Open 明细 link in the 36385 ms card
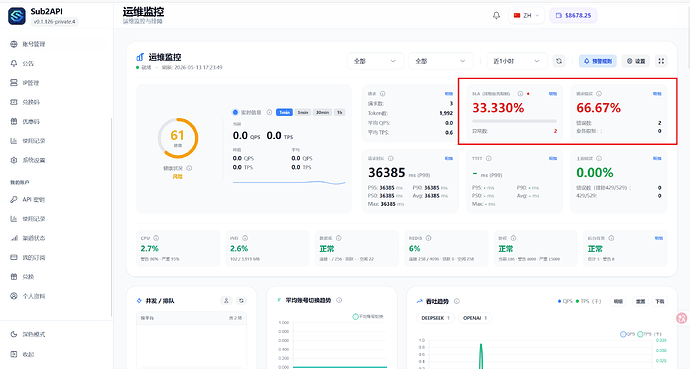690x369 pixels. pyautogui.click(x=448, y=158)
